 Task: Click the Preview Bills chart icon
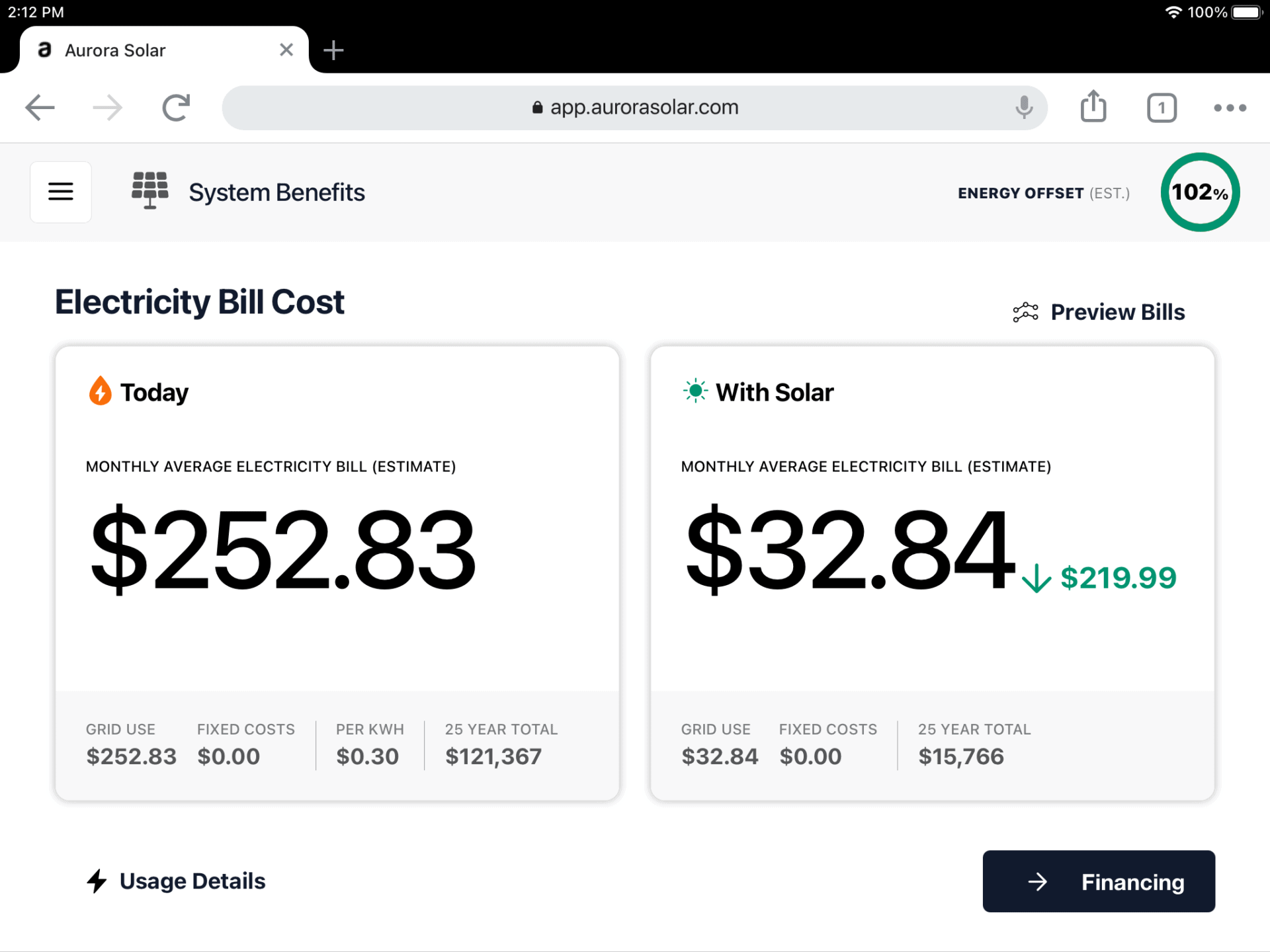(x=1025, y=312)
